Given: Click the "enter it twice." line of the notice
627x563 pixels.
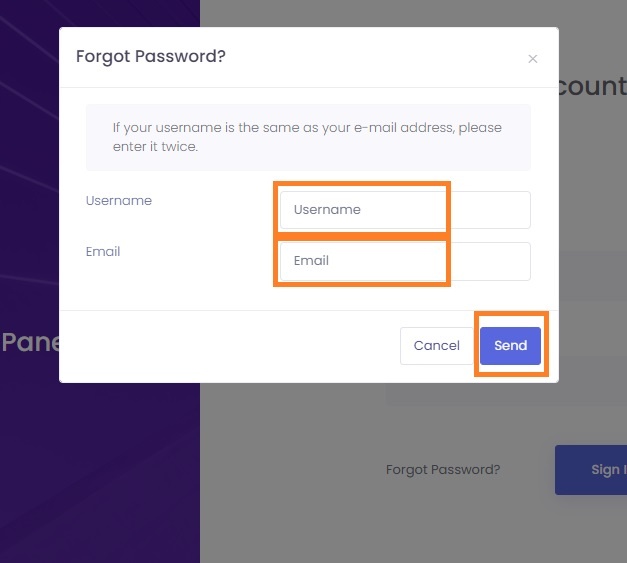Looking at the screenshot, I should click(155, 147).
